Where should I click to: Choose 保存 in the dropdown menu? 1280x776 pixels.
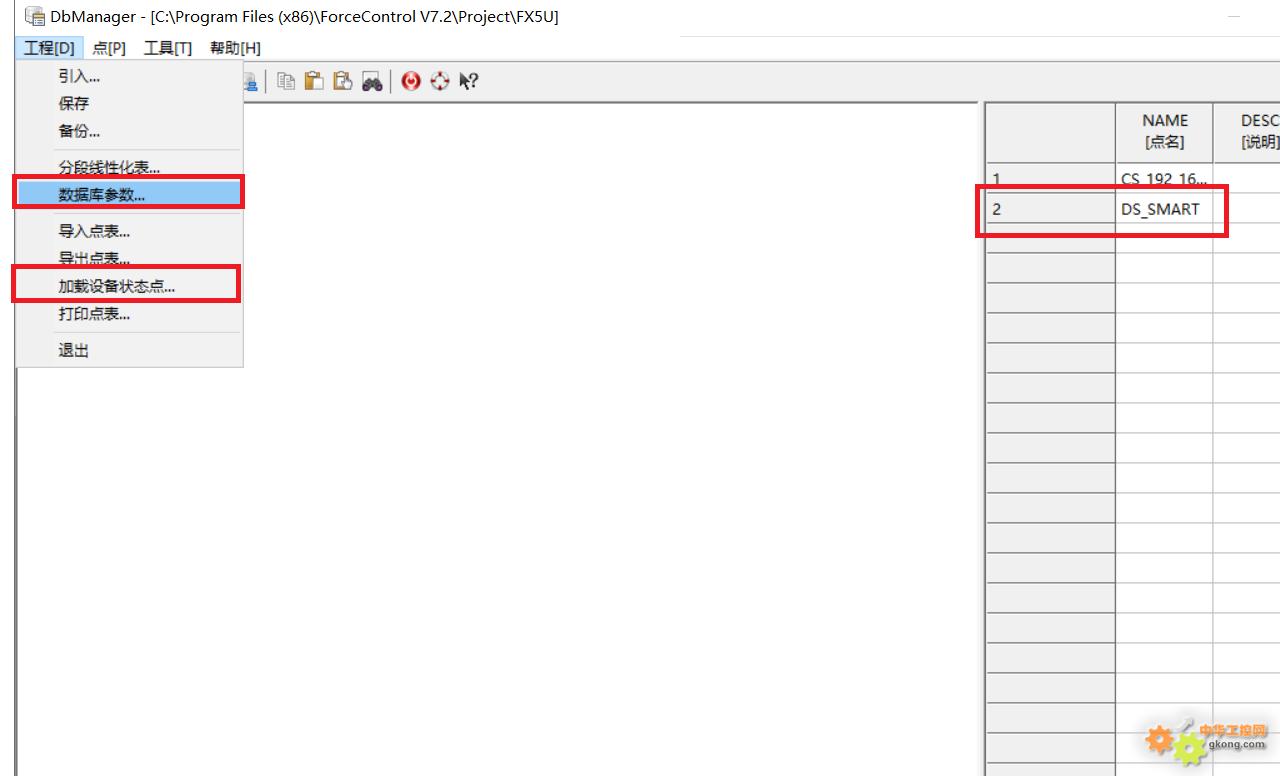[x=130, y=103]
